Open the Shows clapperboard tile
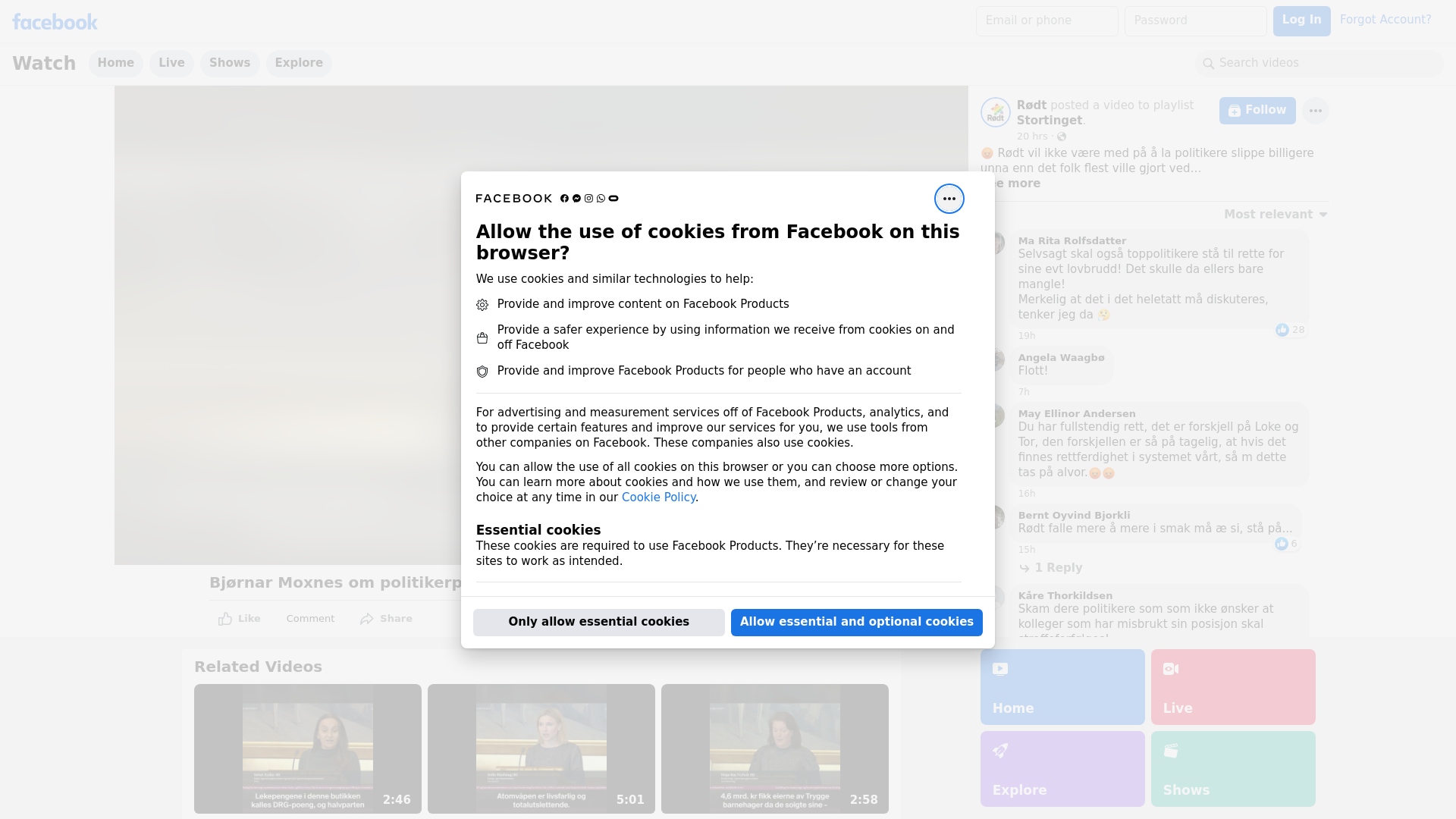Viewport: 1456px width, 819px height. (1232, 768)
